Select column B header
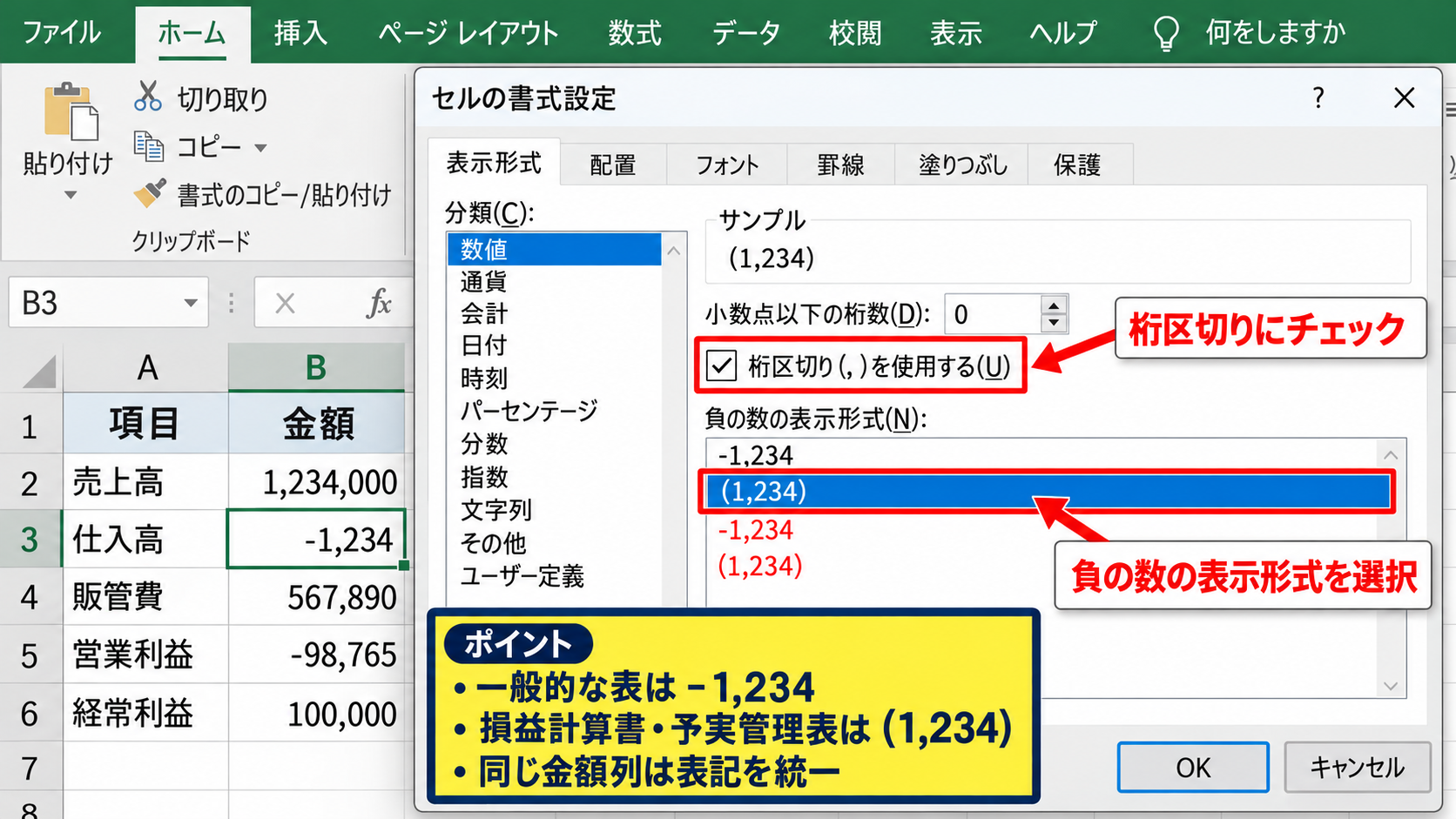The image size is (1456, 819). click(x=316, y=367)
